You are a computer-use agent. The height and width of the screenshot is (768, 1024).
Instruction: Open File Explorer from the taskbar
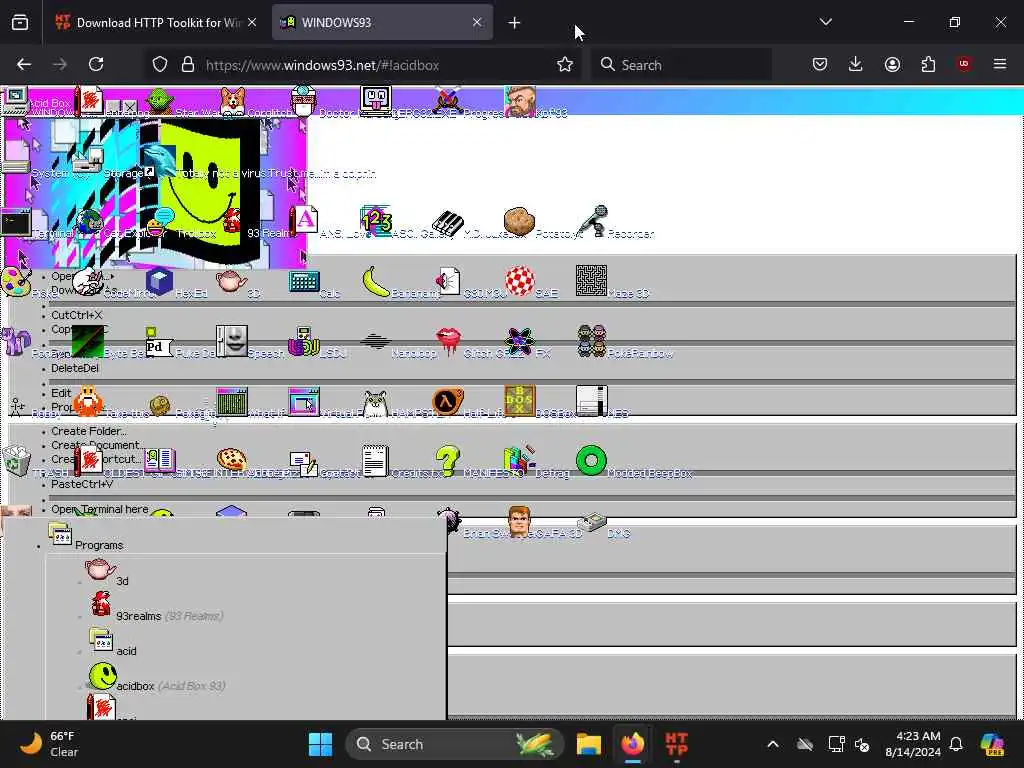click(588, 744)
